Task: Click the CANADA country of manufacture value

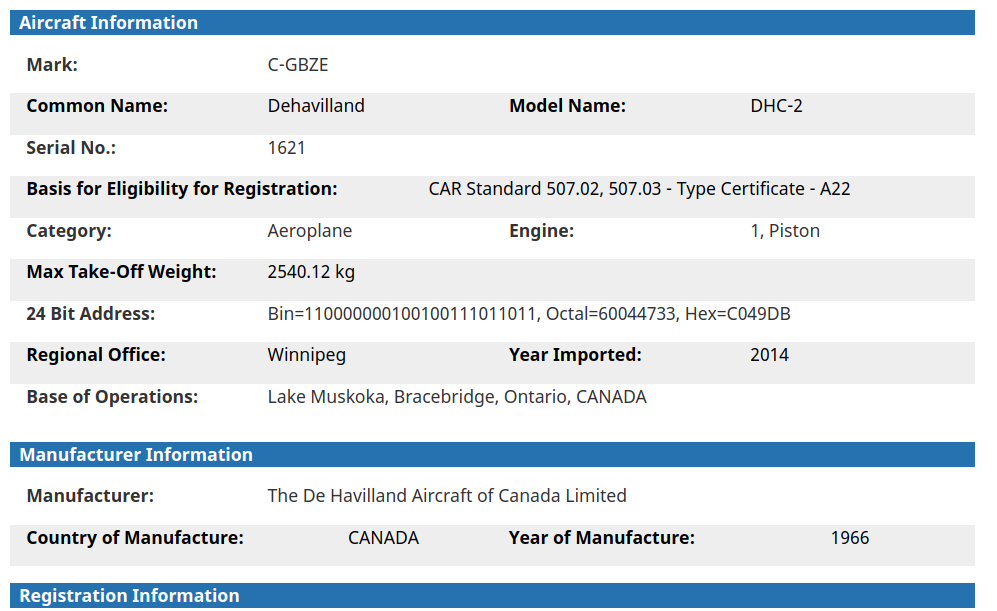Action: pyautogui.click(x=383, y=538)
